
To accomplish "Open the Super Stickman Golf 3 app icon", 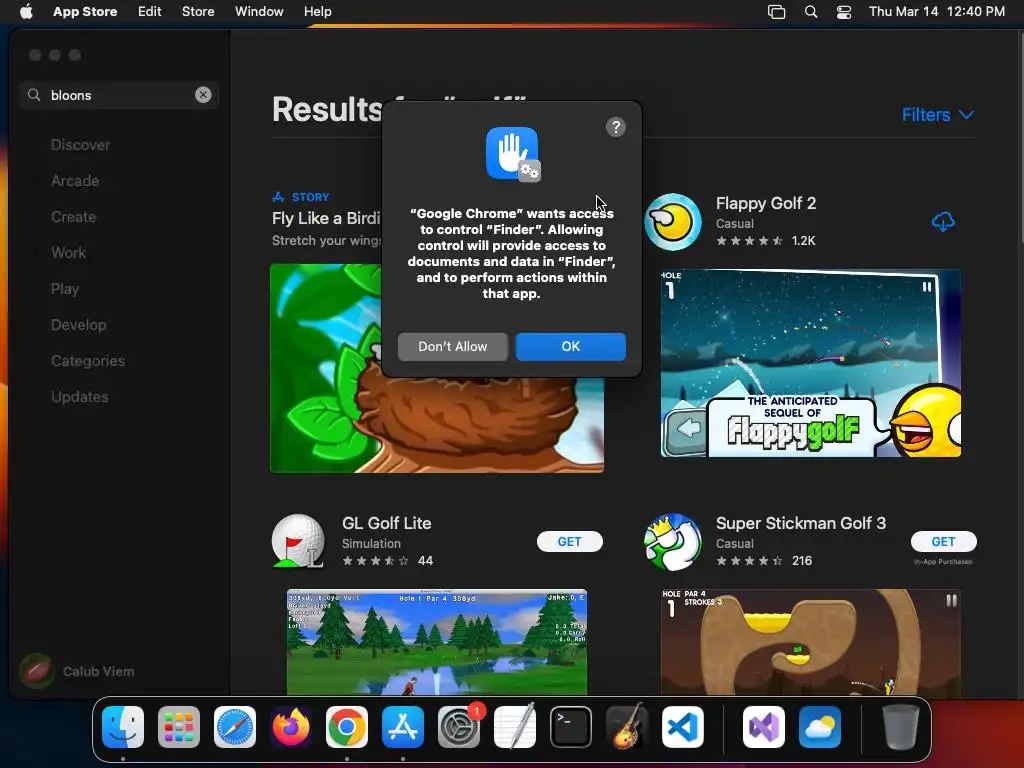I will [673, 542].
